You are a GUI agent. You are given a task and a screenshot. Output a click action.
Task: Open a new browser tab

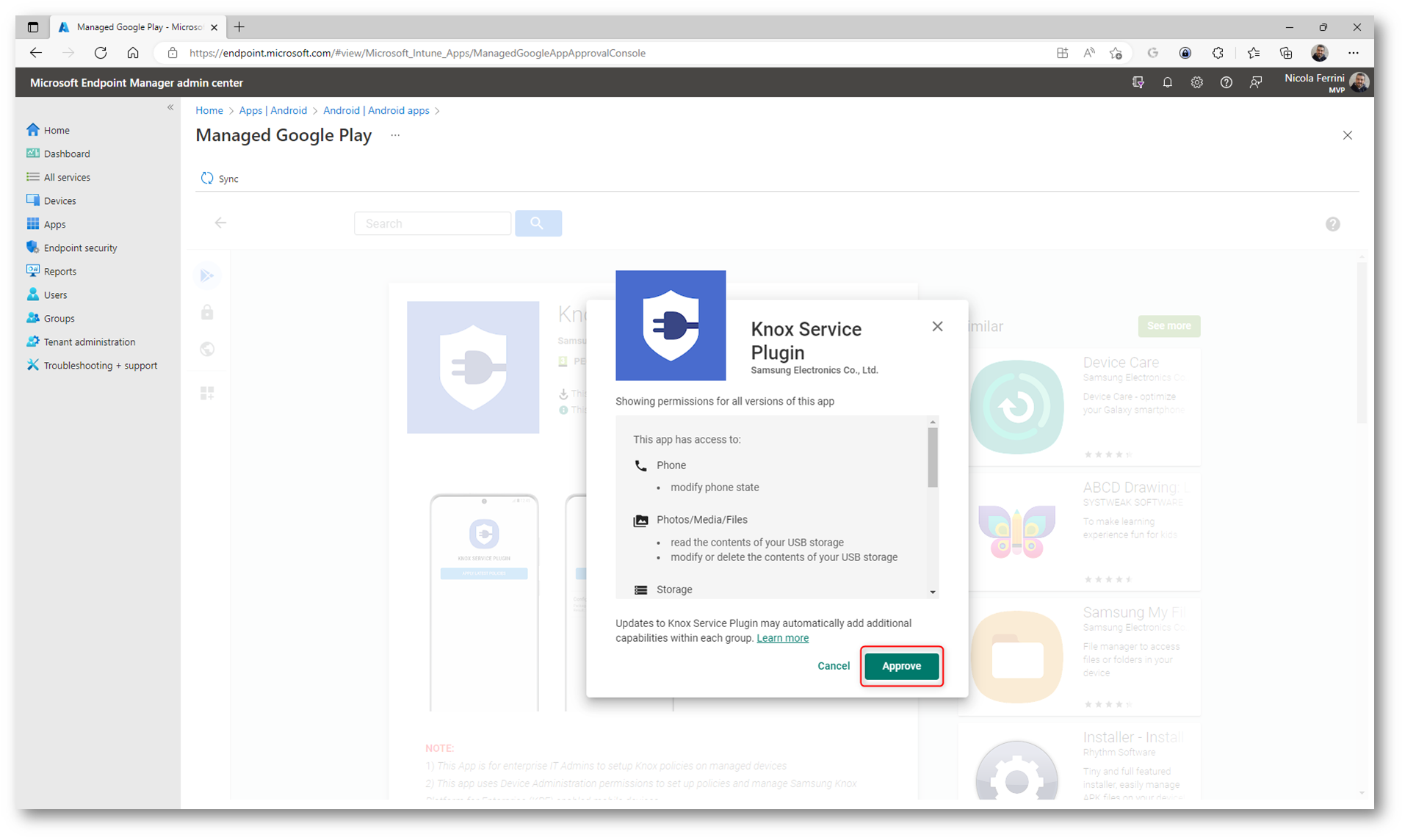click(239, 27)
